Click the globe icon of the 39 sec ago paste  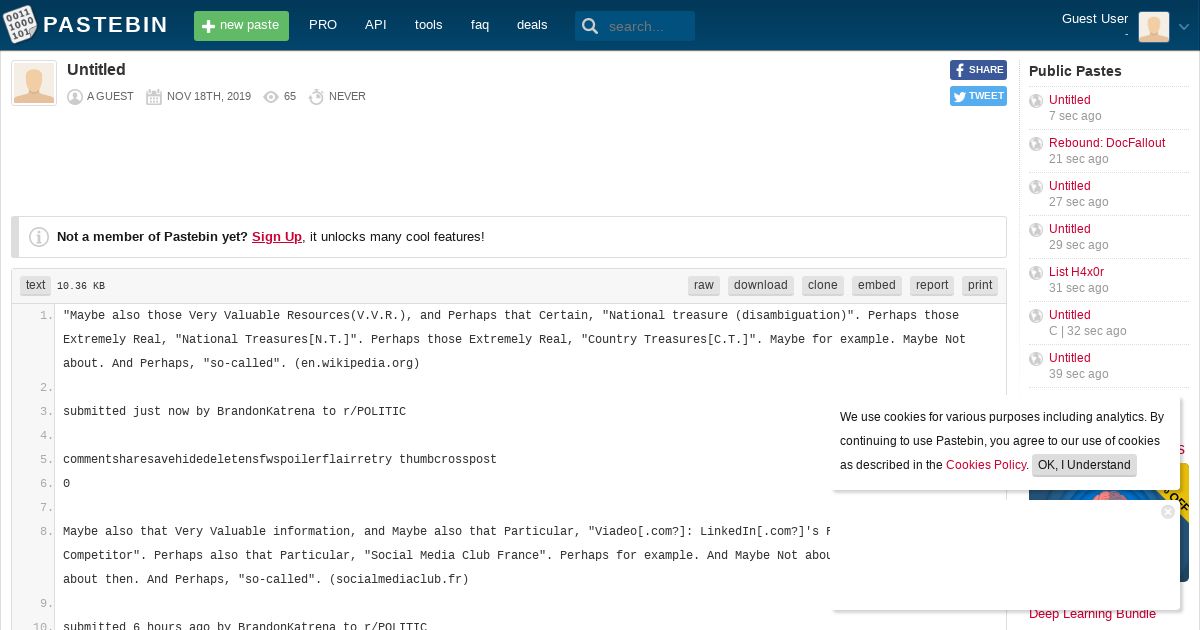point(1036,359)
